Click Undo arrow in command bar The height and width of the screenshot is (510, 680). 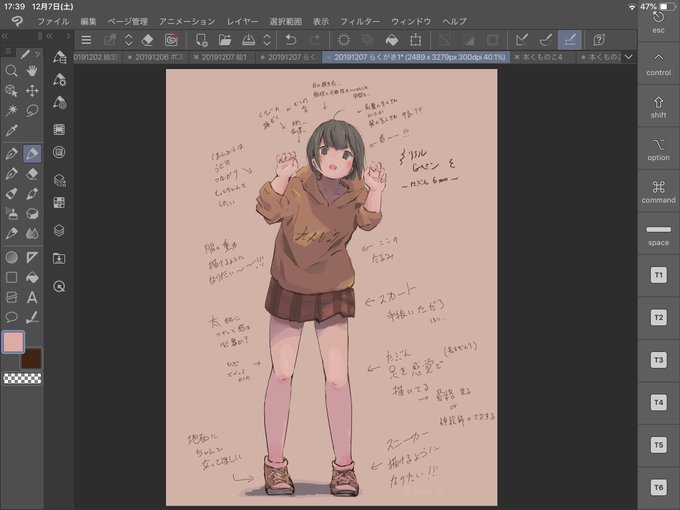[x=291, y=40]
